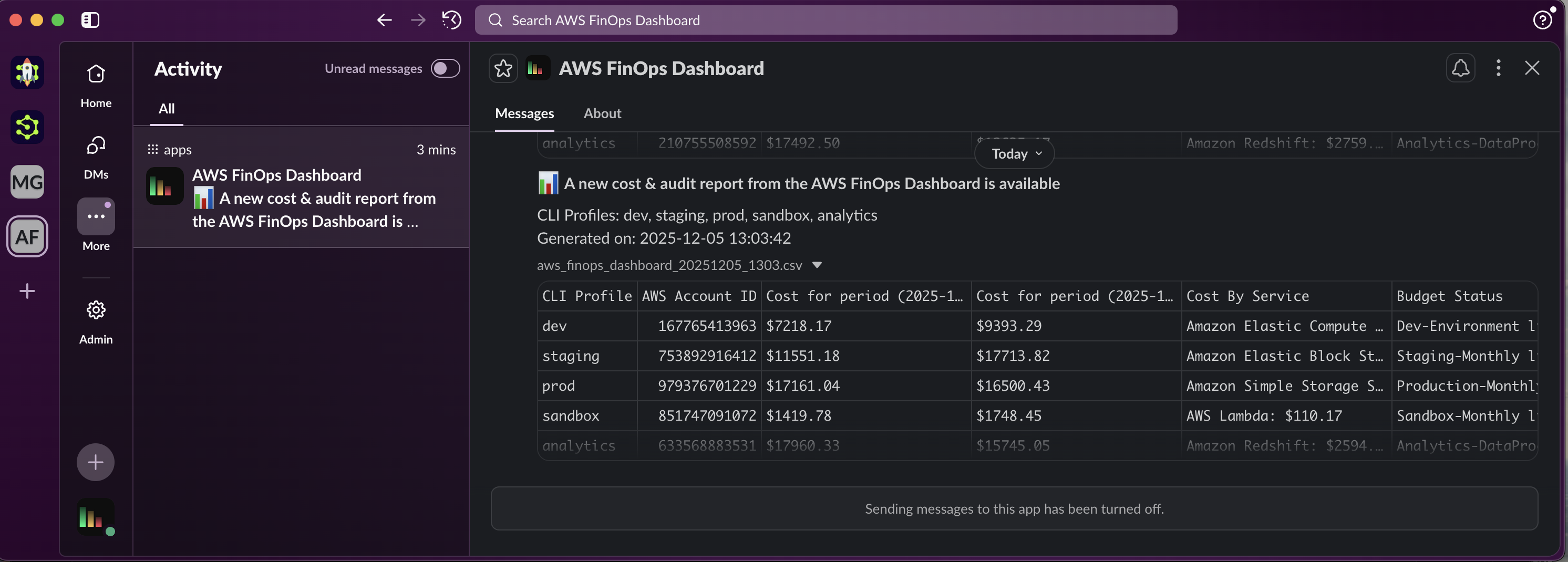1568x562 pixels.
Task: Collapse the aws_finops_dashboard csv attachment
Action: [817, 265]
